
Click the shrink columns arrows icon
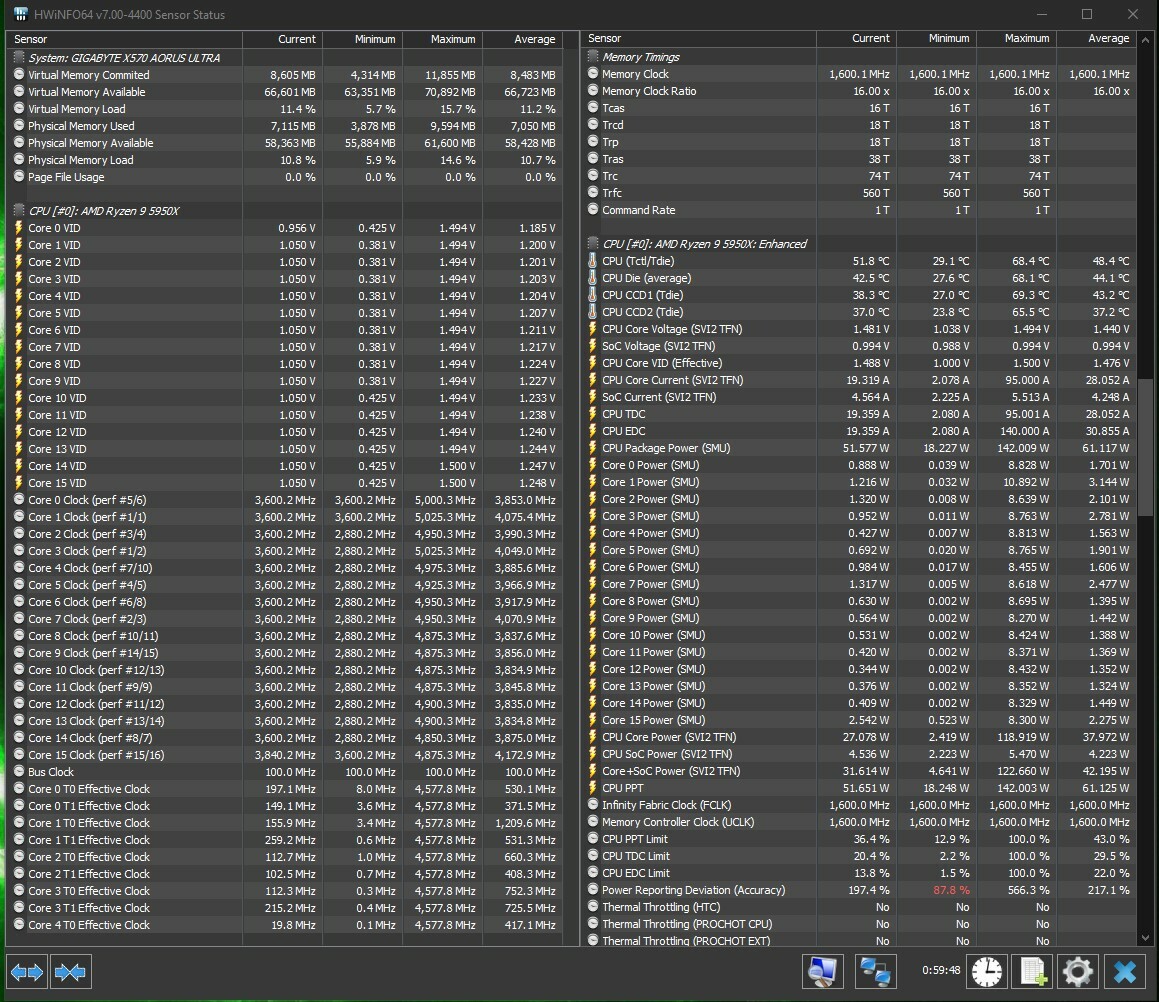[70, 972]
